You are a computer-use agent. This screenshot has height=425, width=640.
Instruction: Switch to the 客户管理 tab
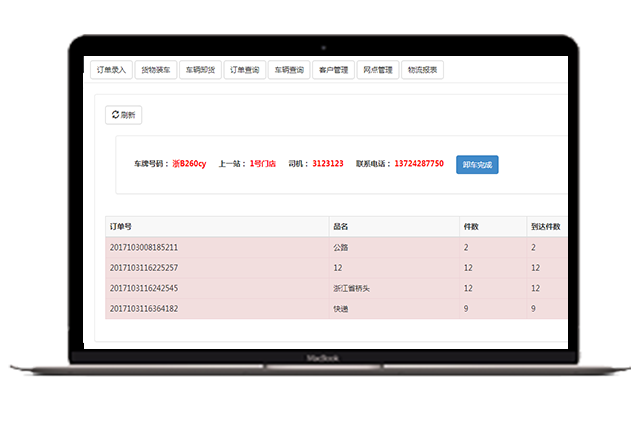point(333,70)
